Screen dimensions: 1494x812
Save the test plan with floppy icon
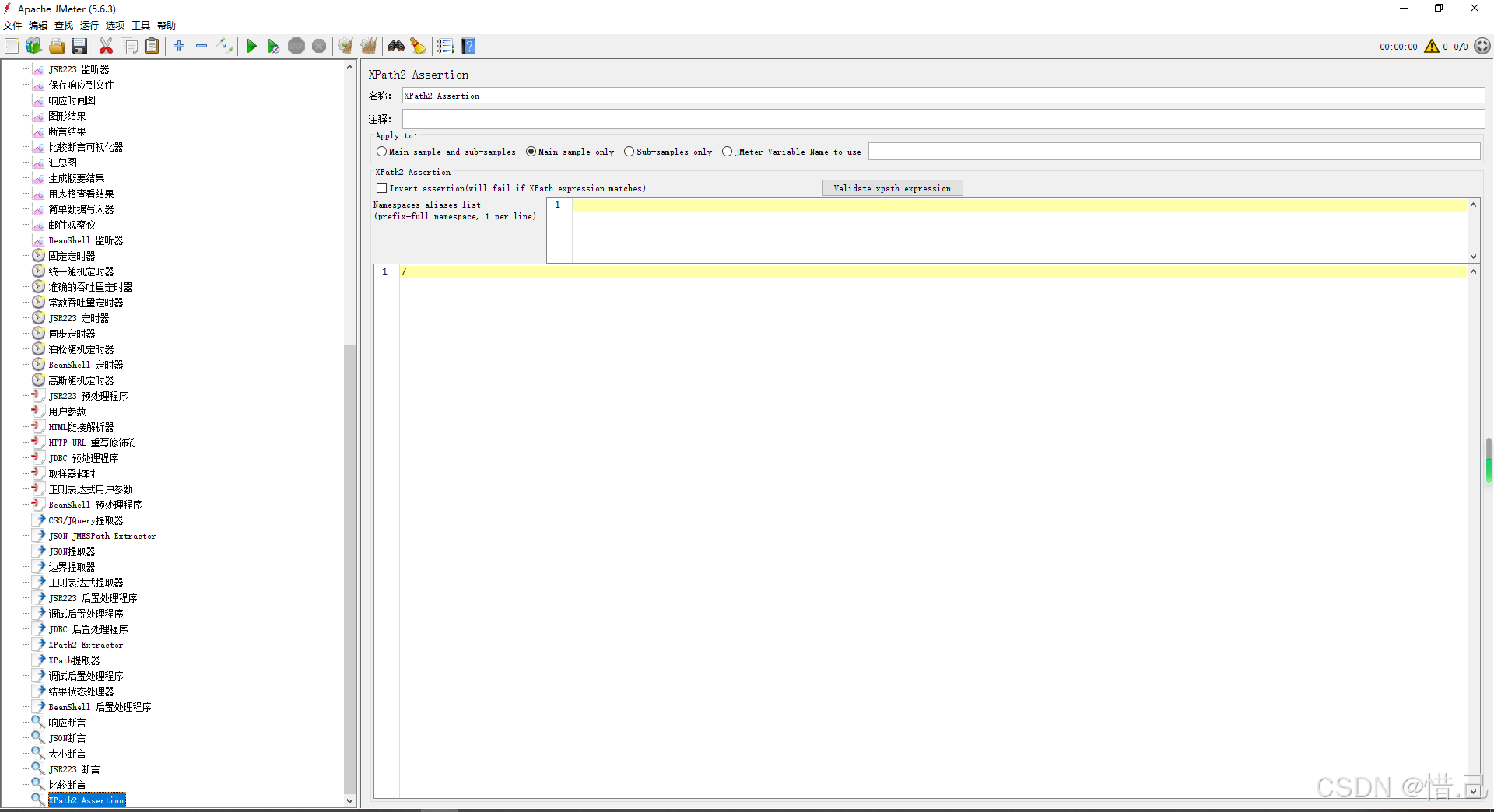click(79, 47)
